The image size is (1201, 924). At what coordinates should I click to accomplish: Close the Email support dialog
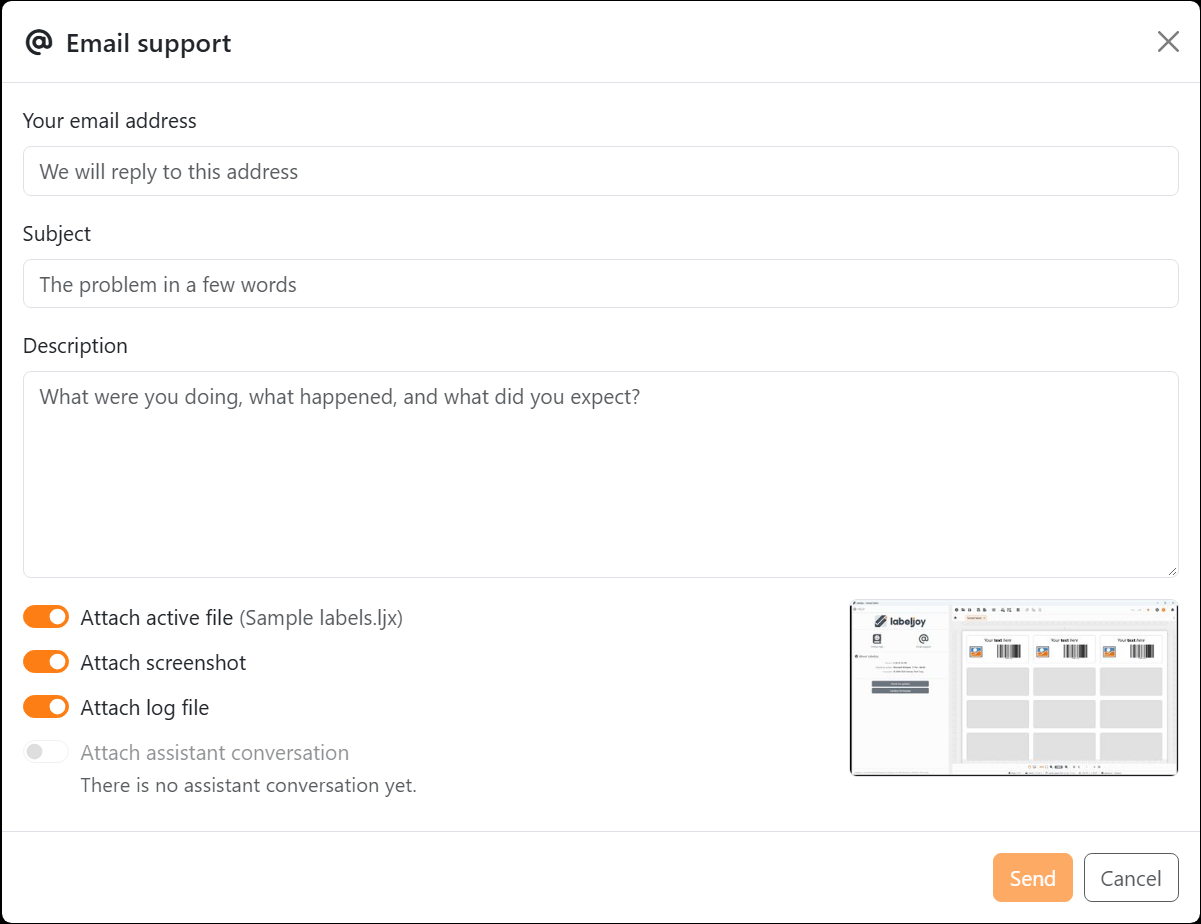pyautogui.click(x=1168, y=42)
